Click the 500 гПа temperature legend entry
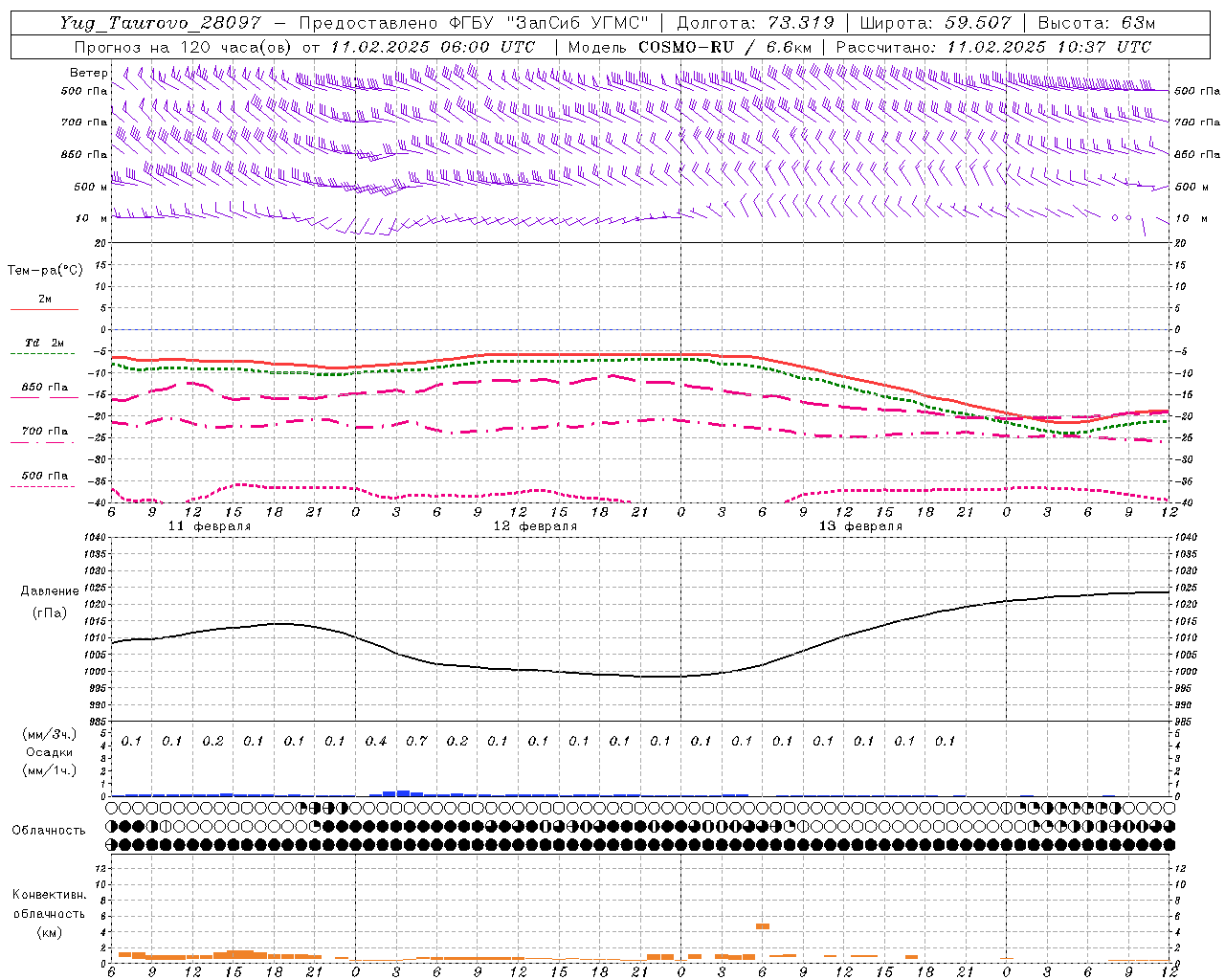This screenshot has width=1225, height=980. click(45, 475)
